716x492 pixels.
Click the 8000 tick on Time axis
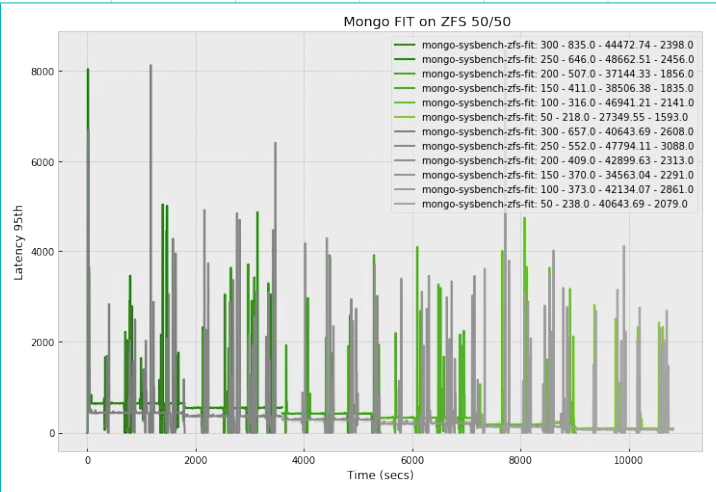tap(521, 460)
